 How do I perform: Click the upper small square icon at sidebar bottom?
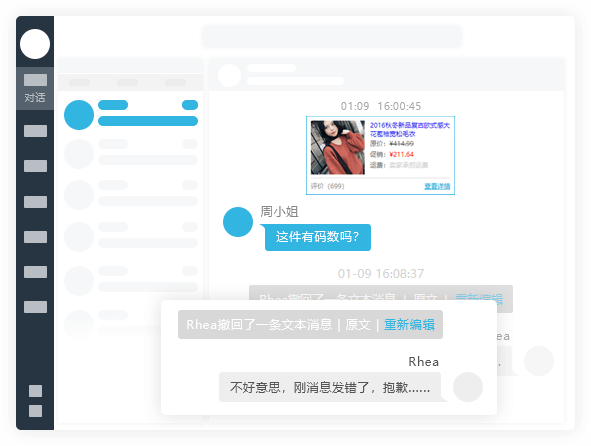point(35,391)
